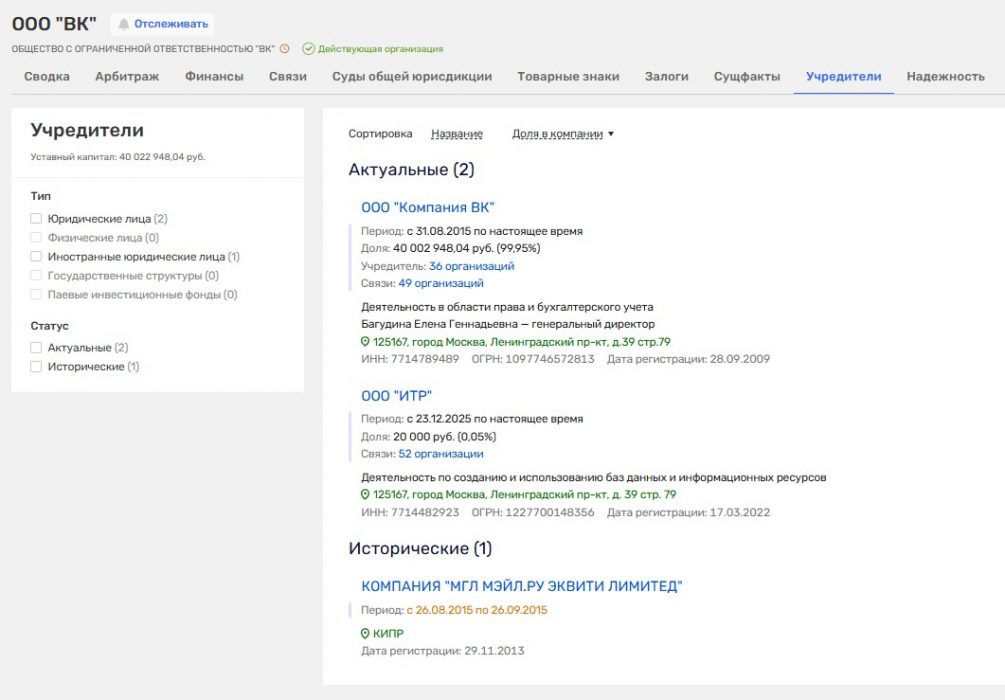Tick the Исторические status checkbox

(x=36, y=366)
